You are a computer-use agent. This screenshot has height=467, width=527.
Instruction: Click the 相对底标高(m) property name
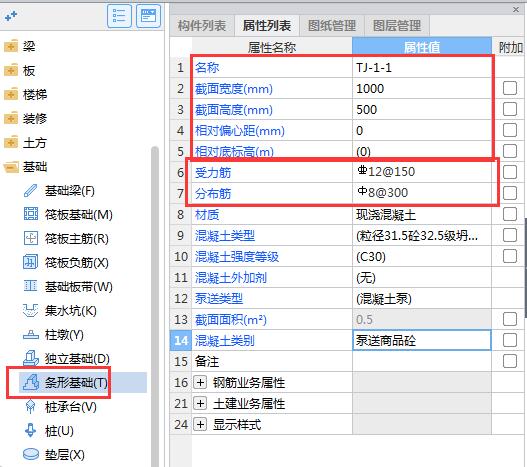(x=234, y=152)
